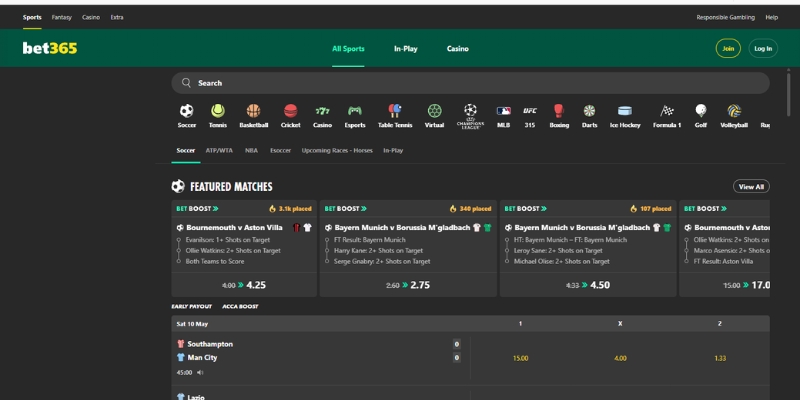Click the Early Payout label
Image resolution: width=800 pixels, height=400 pixels.
pyautogui.click(x=191, y=307)
